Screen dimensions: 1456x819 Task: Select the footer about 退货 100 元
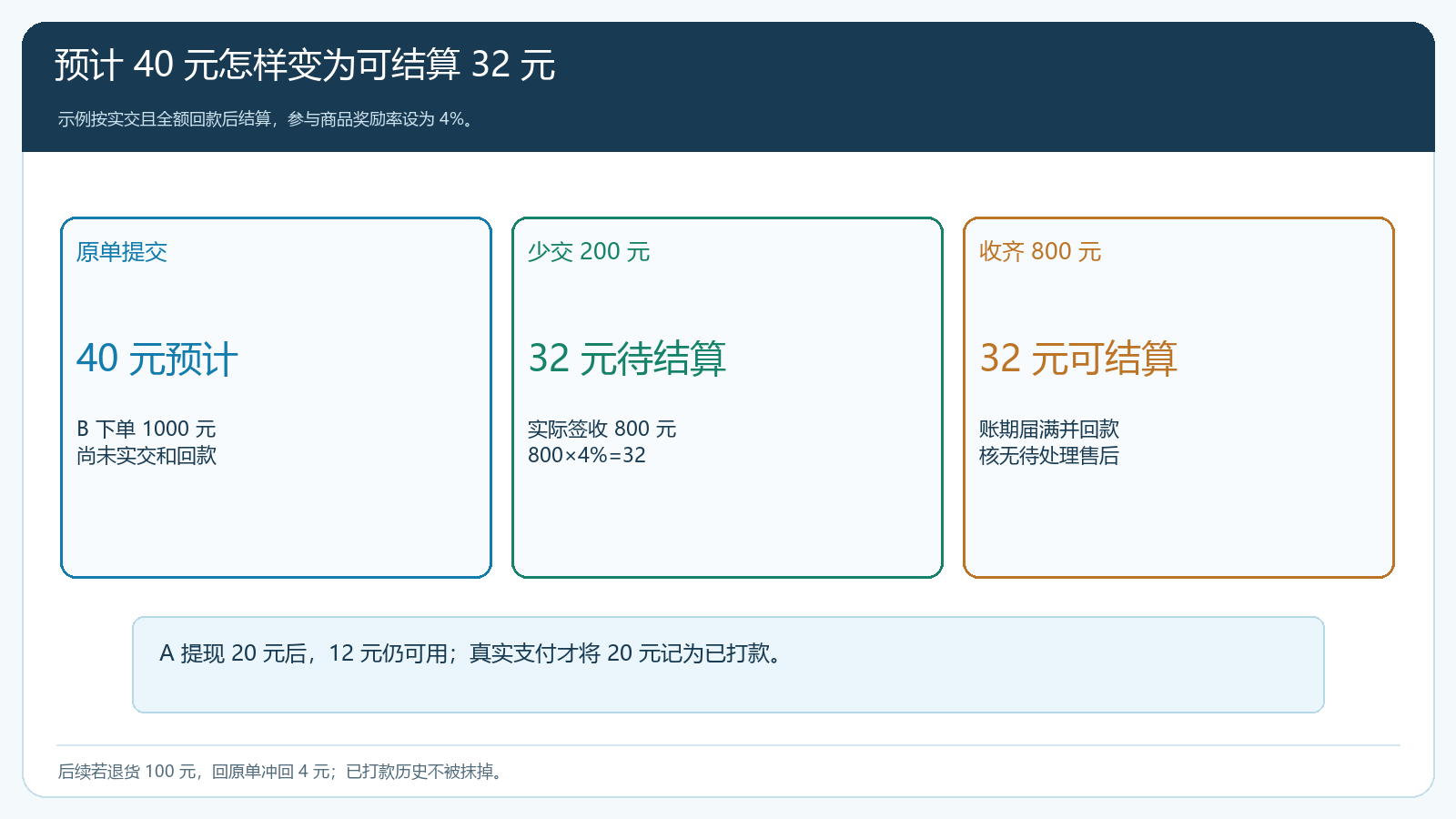(281, 772)
